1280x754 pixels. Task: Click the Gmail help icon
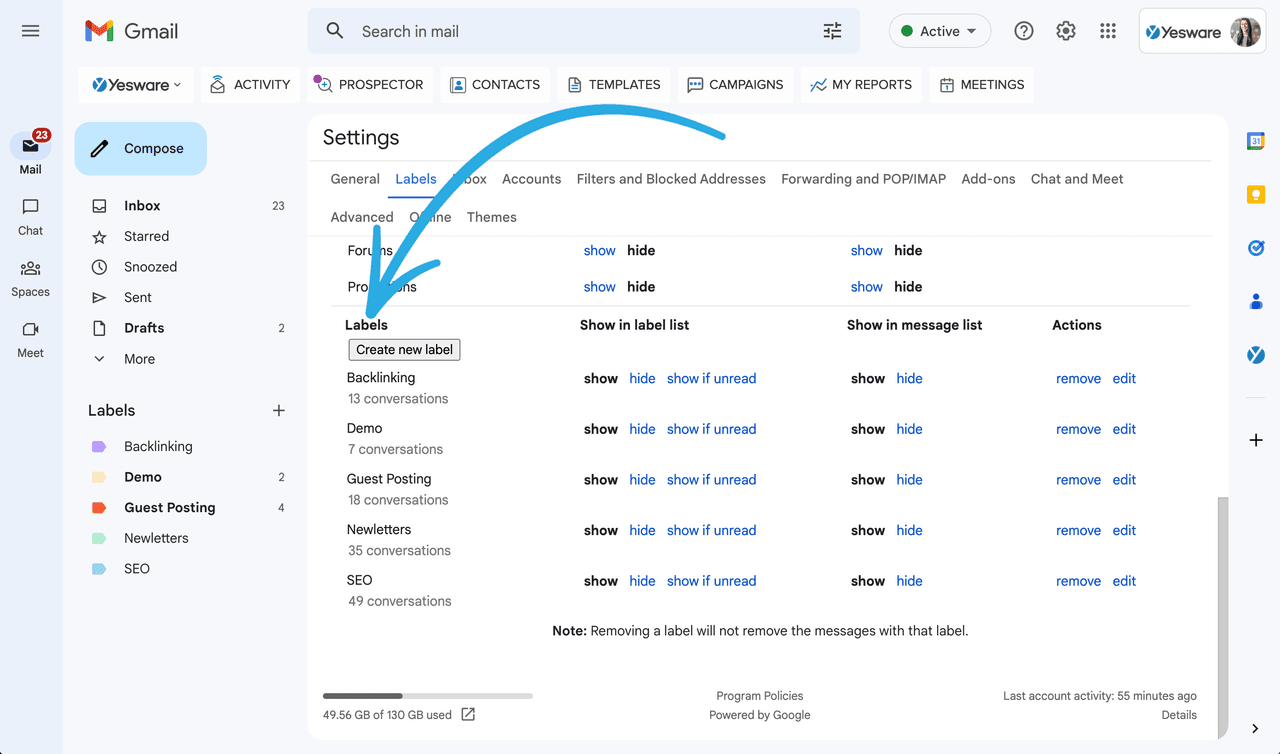click(1023, 31)
